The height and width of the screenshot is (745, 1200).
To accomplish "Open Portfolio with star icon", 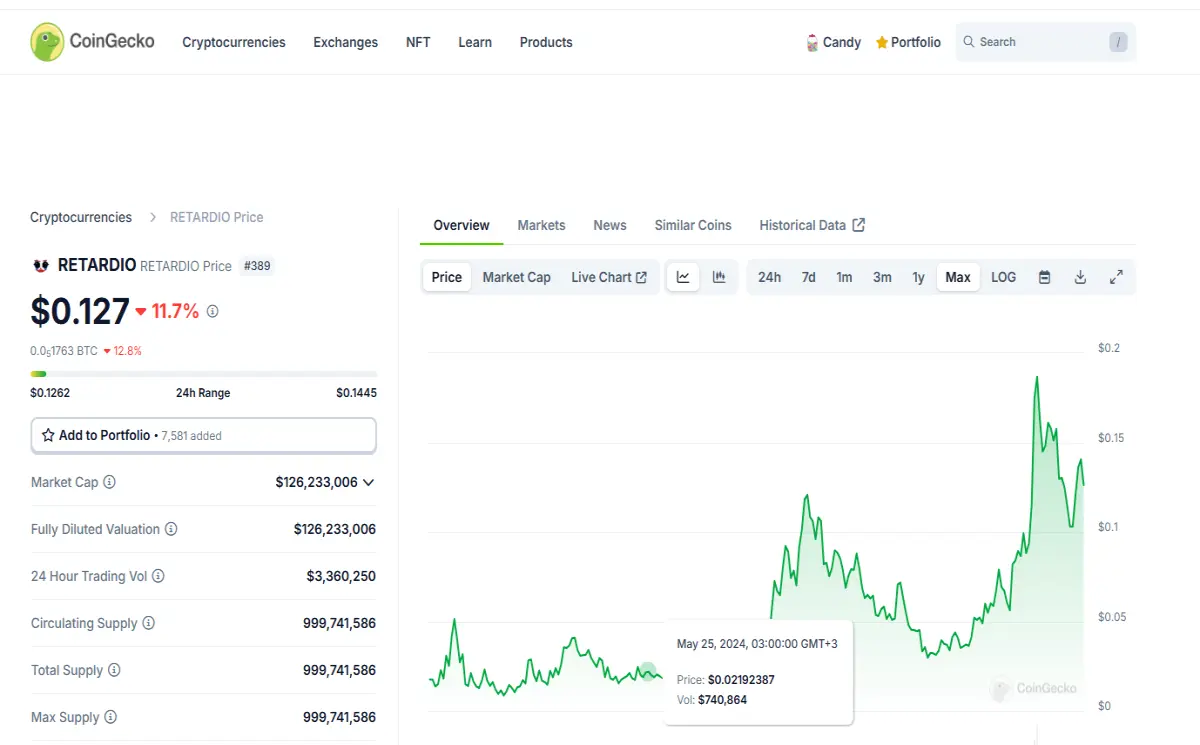I will (908, 42).
